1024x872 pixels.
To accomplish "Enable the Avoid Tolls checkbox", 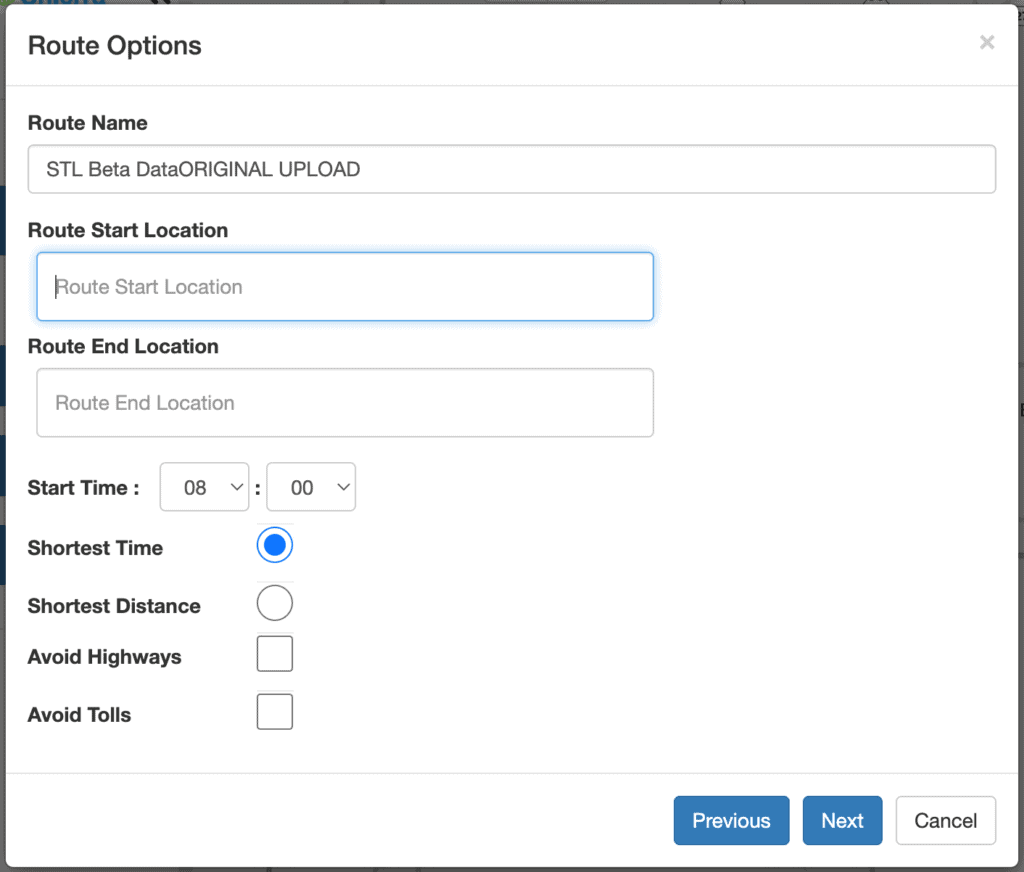I will (x=275, y=712).
